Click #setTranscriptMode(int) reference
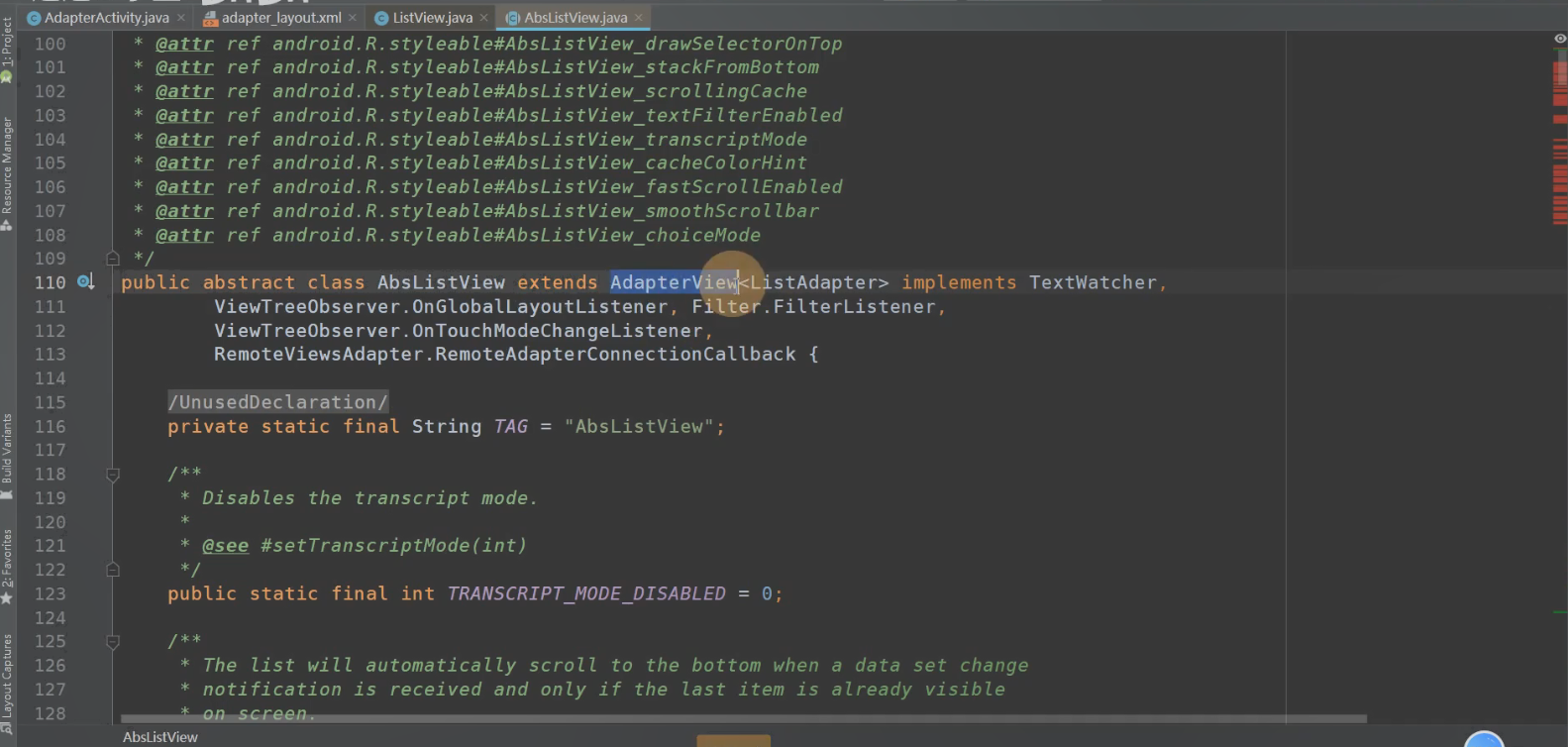The height and width of the screenshot is (747, 1568). pos(394,546)
